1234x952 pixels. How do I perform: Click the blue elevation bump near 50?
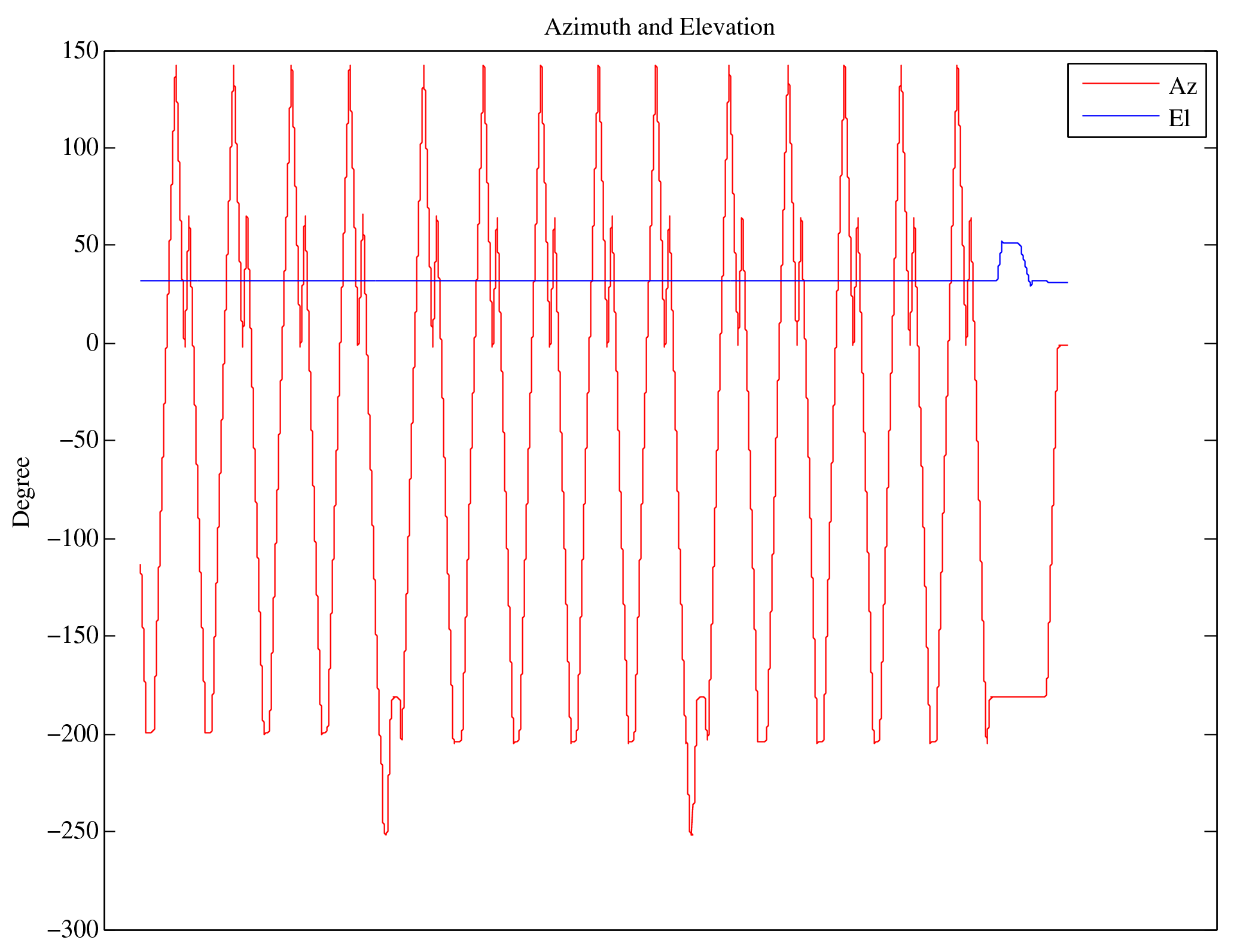click(1010, 243)
